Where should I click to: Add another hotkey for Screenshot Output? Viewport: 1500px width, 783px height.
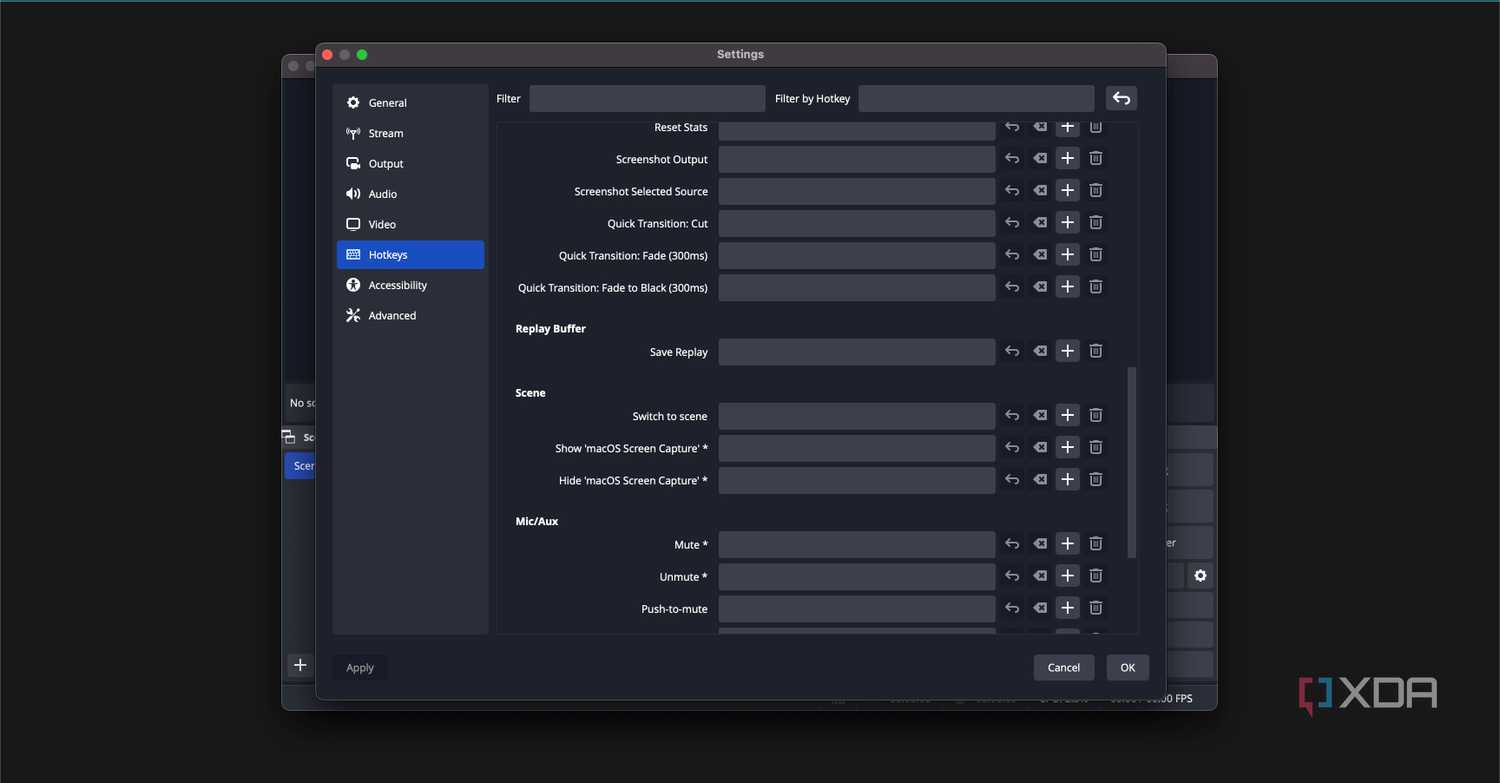(1068, 159)
